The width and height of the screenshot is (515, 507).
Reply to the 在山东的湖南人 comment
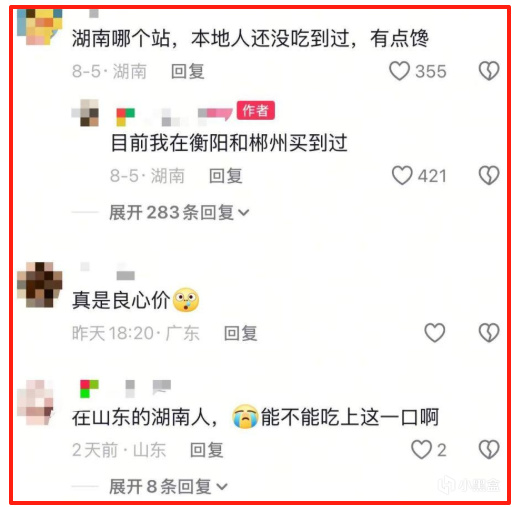(206, 450)
